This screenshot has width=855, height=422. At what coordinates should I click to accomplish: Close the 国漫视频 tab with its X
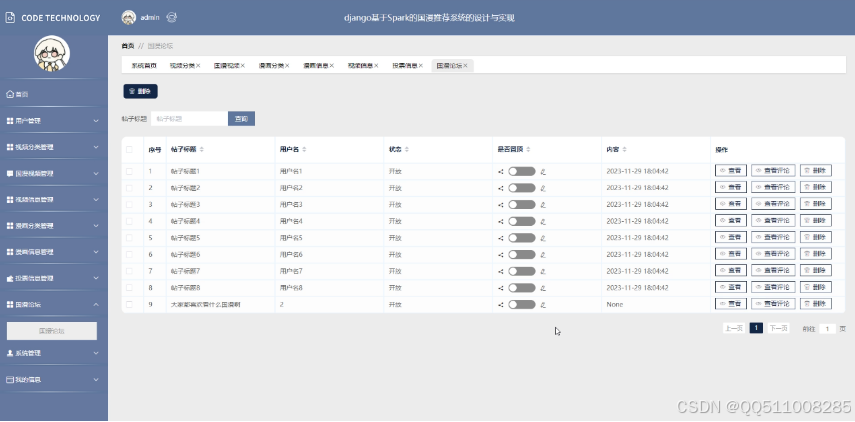pos(243,65)
